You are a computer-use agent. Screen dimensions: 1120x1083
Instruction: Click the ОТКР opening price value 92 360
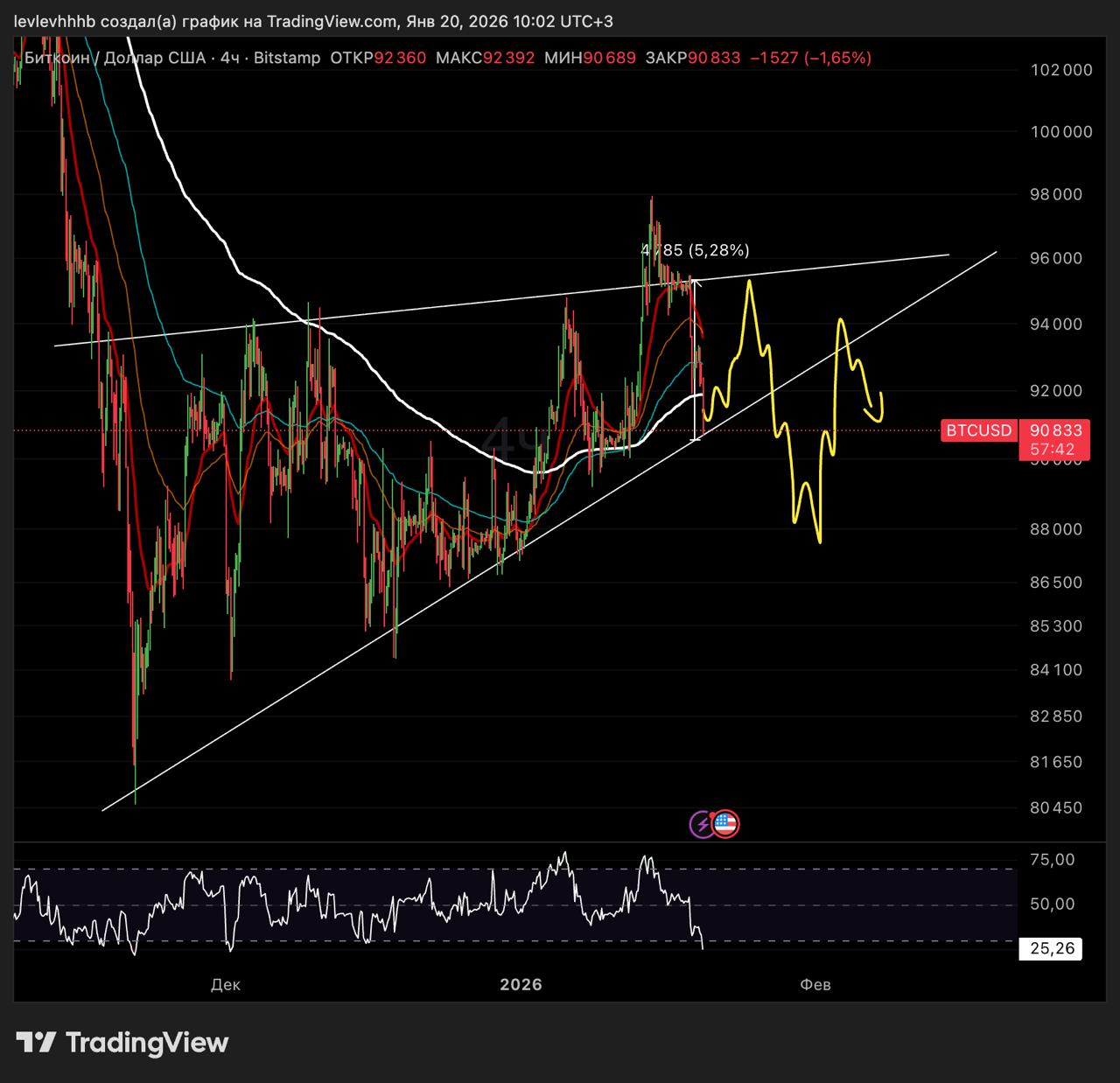[400, 58]
